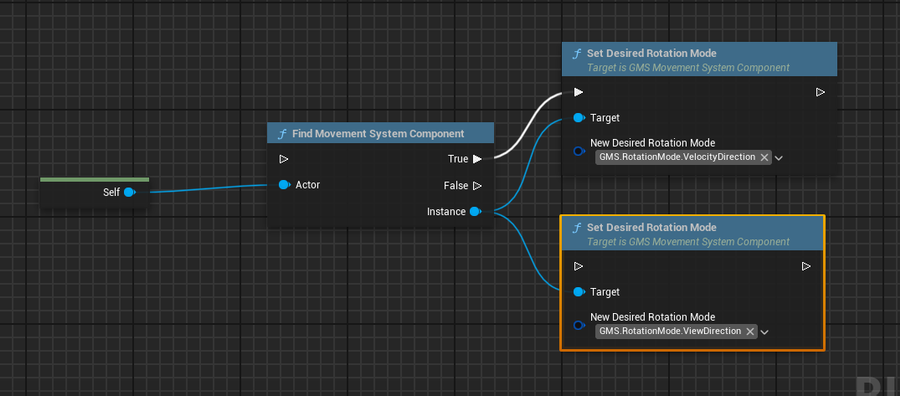Click the Actor input pin

(284, 185)
